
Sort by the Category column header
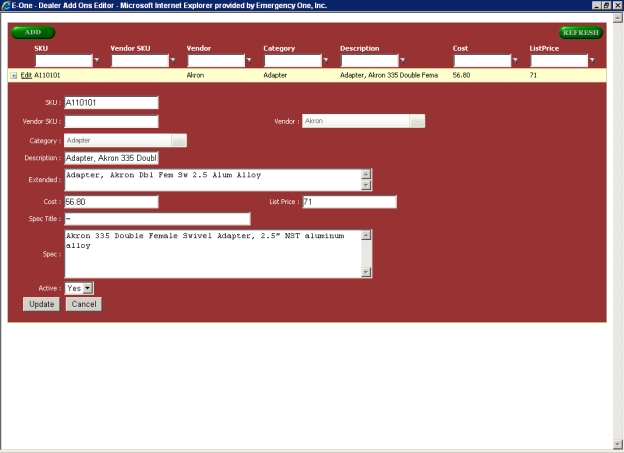pyautogui.click(x=279, y=49)
